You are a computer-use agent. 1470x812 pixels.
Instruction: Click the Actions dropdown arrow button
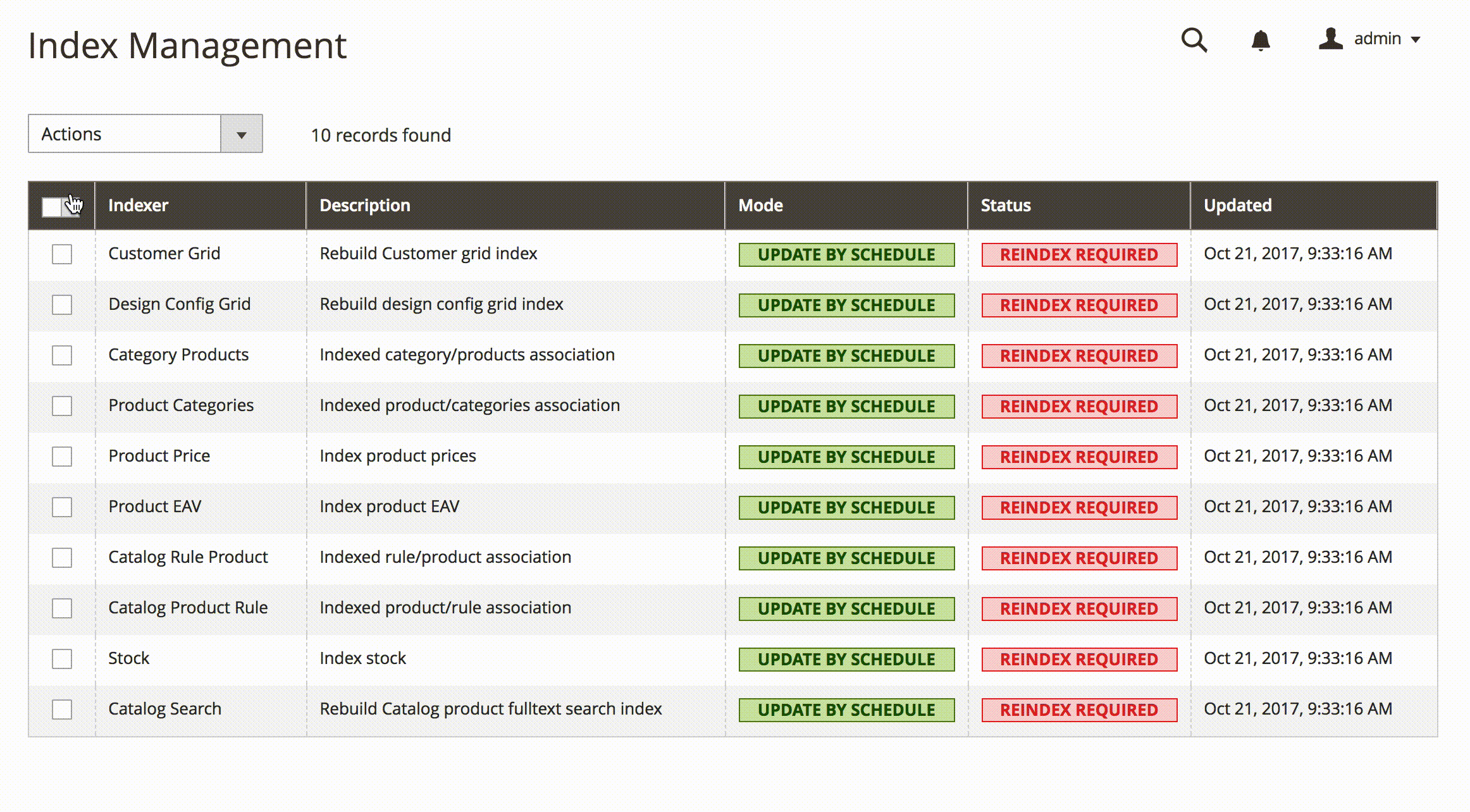click(x=241, y=133)
